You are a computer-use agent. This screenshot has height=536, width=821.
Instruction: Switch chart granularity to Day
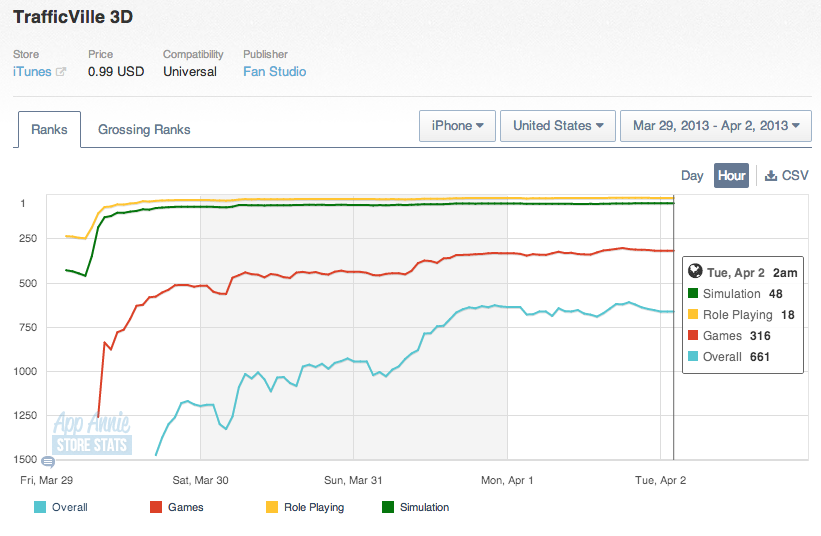click(x=692, y=175)
